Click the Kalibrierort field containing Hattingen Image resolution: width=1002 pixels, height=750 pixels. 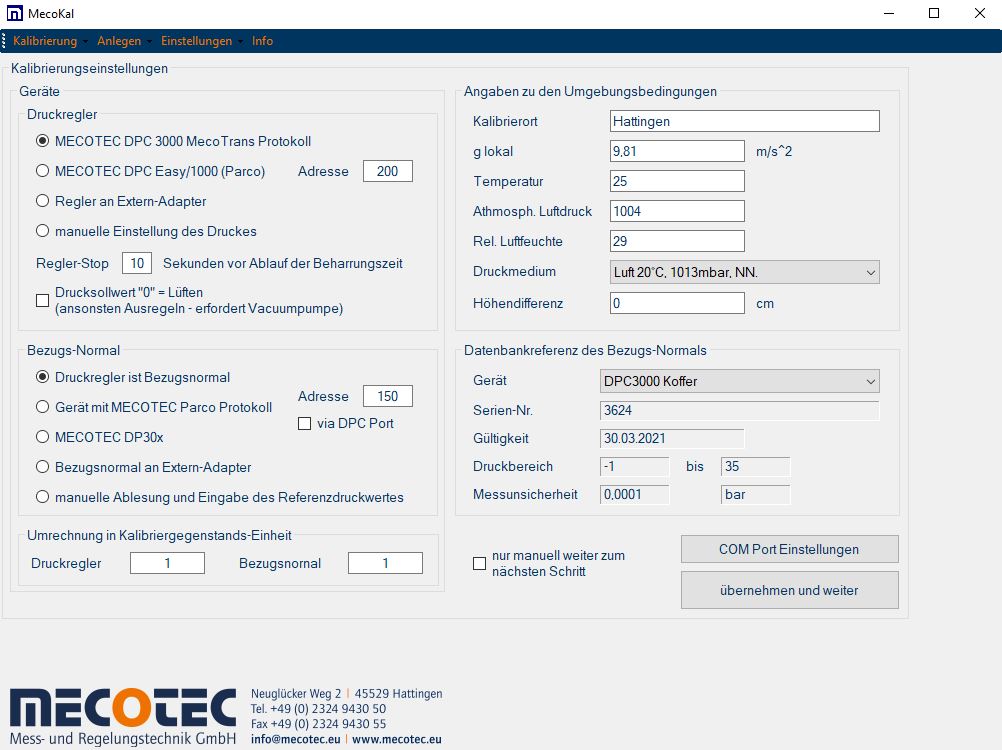[744, 121]
